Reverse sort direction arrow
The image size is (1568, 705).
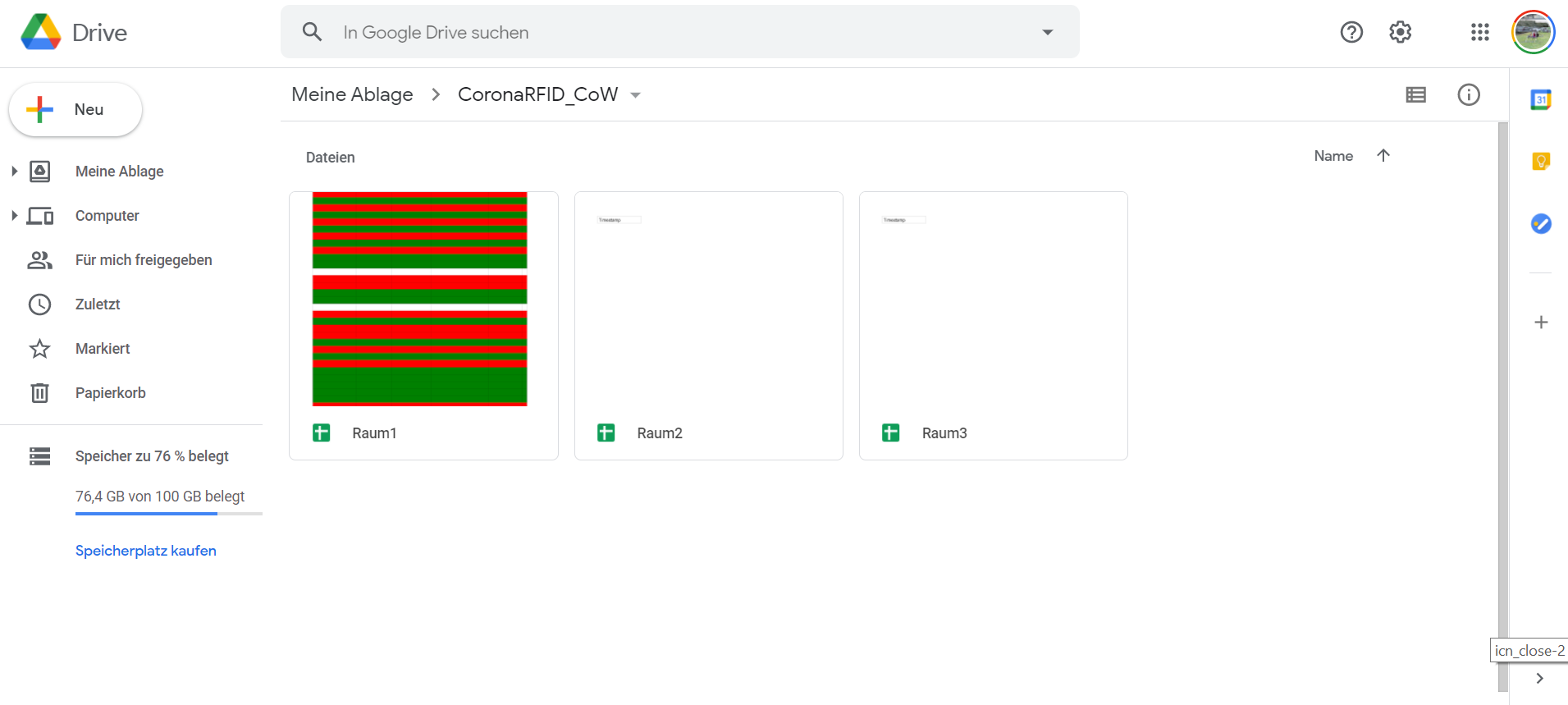(x=1383, y=156)
